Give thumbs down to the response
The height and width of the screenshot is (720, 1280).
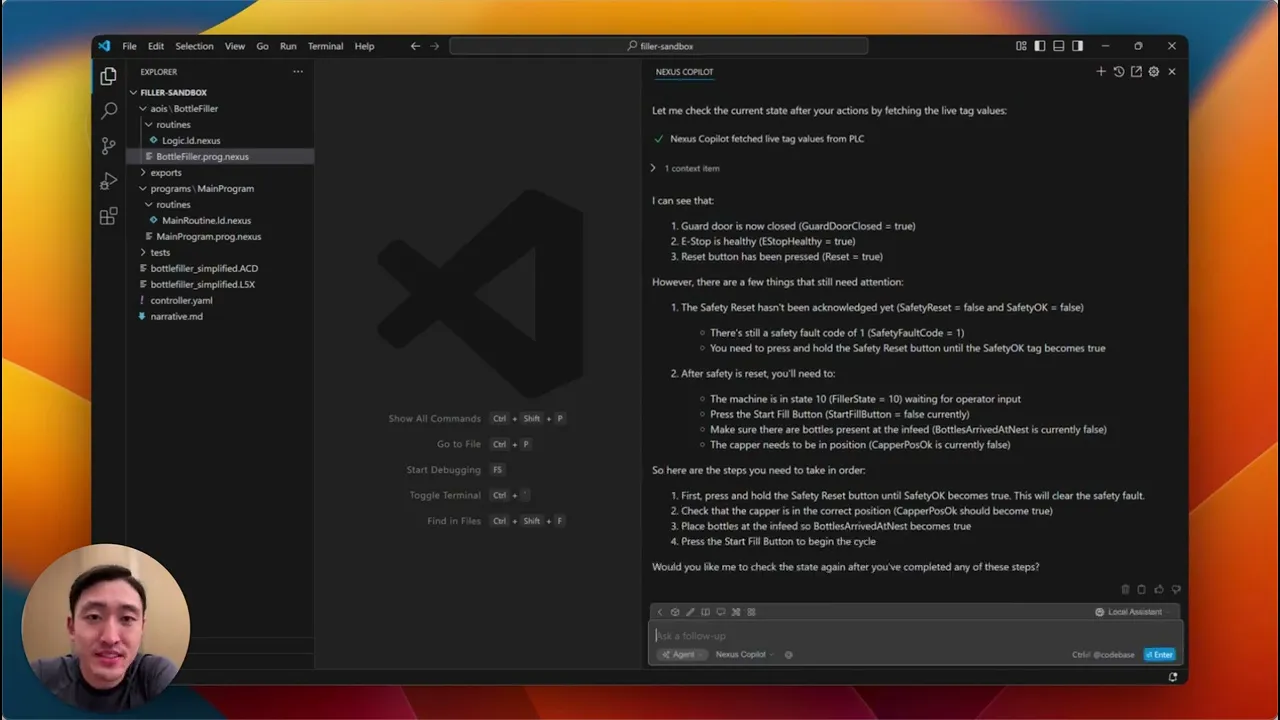pos(1176,590)
